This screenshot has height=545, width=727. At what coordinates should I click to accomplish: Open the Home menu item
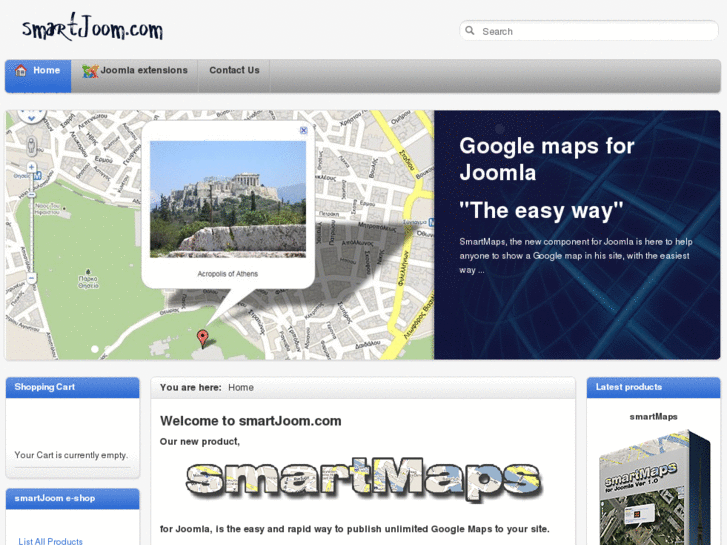[38, 76]
